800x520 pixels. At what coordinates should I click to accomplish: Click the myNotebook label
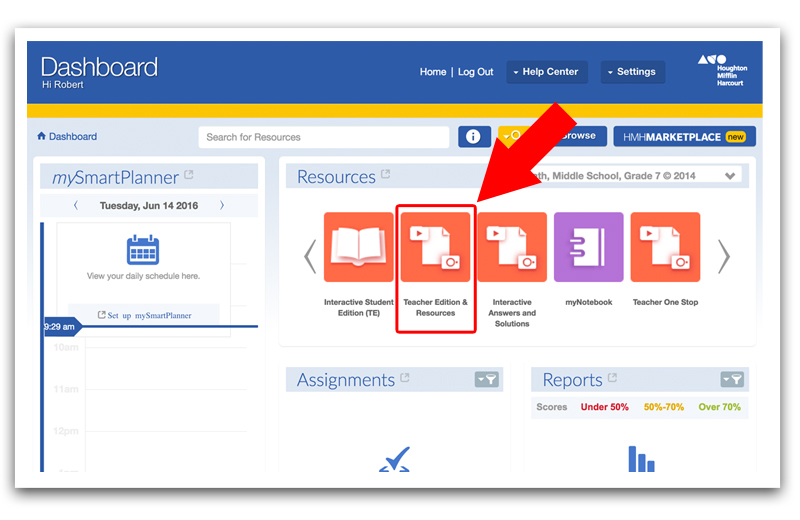coord(589,302)
